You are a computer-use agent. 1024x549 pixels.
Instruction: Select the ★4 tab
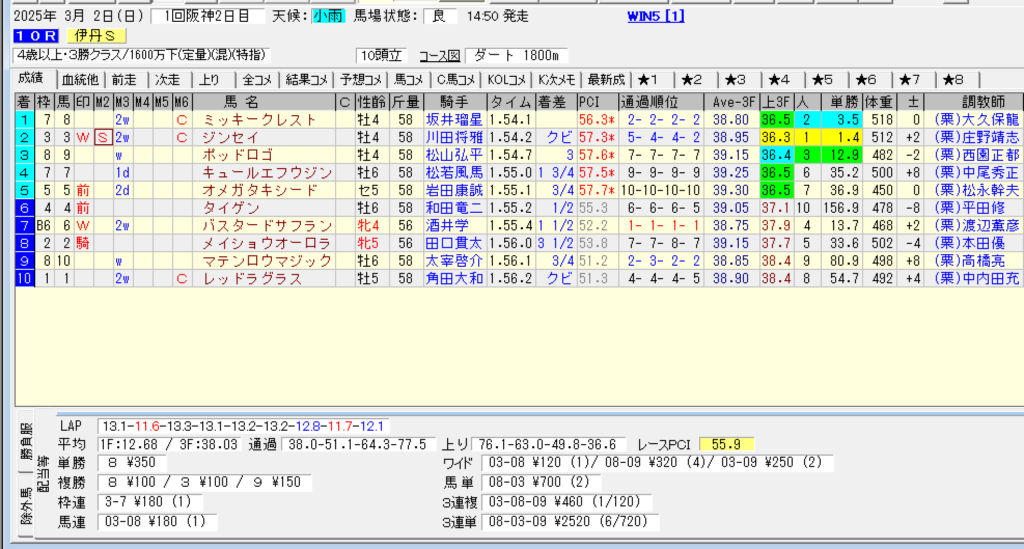click(778, 80)
